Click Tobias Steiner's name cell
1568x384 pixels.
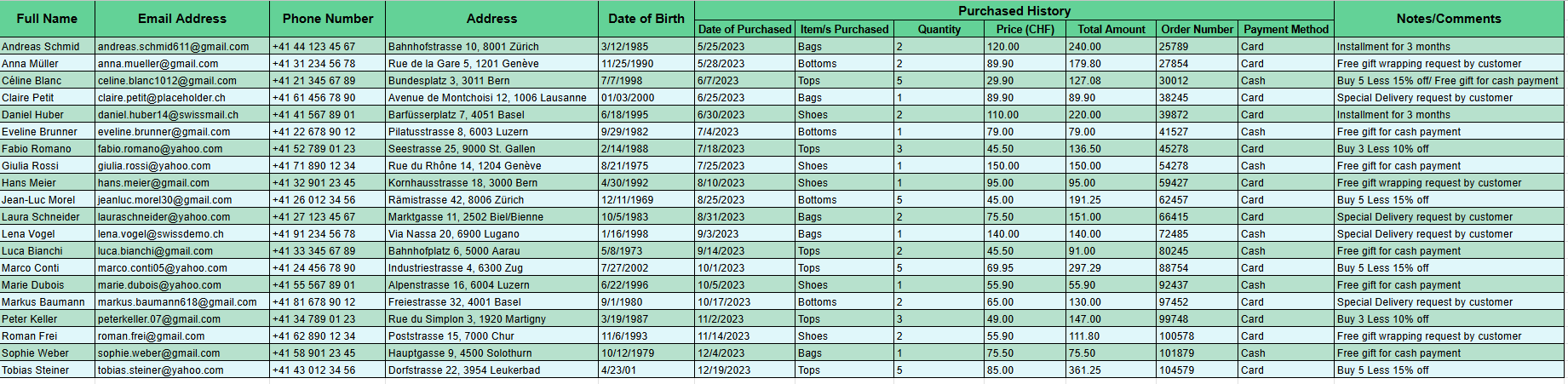pos(47,370)
